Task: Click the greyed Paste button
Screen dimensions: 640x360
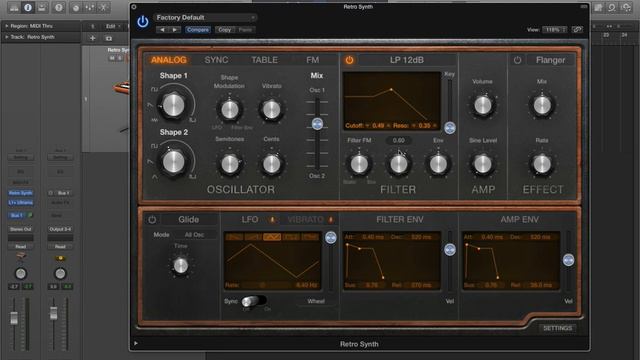Action: (245, 30)
